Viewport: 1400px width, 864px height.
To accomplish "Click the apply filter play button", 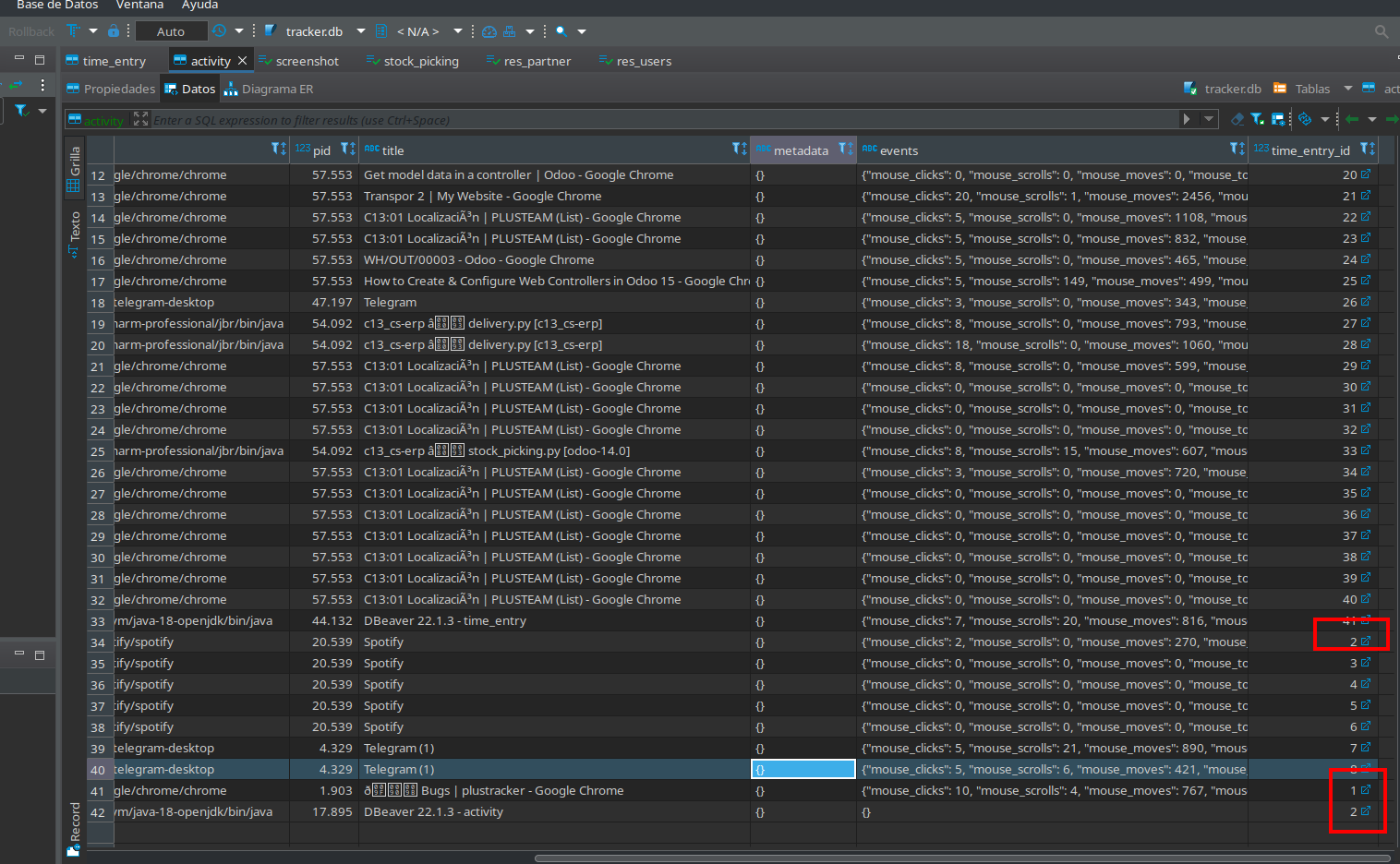I will coord(1188,119).
